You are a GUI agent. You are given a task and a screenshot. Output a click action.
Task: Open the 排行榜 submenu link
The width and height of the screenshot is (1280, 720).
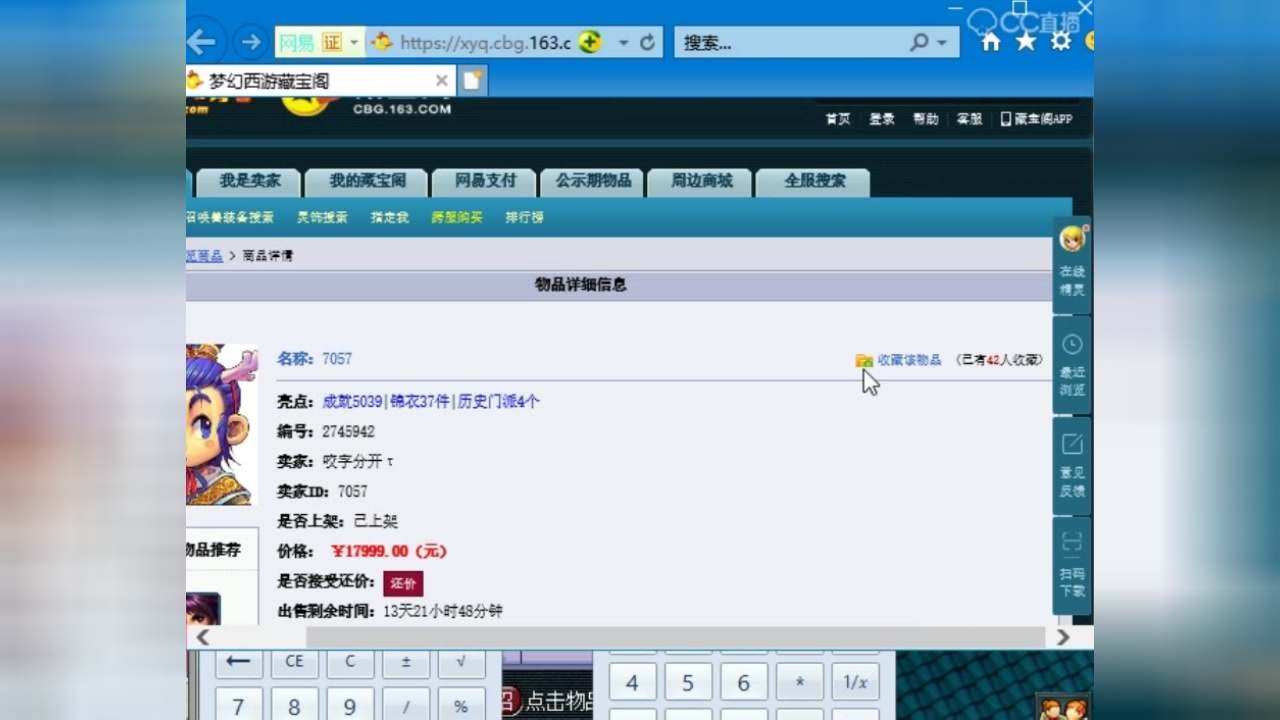click(524, 217)
